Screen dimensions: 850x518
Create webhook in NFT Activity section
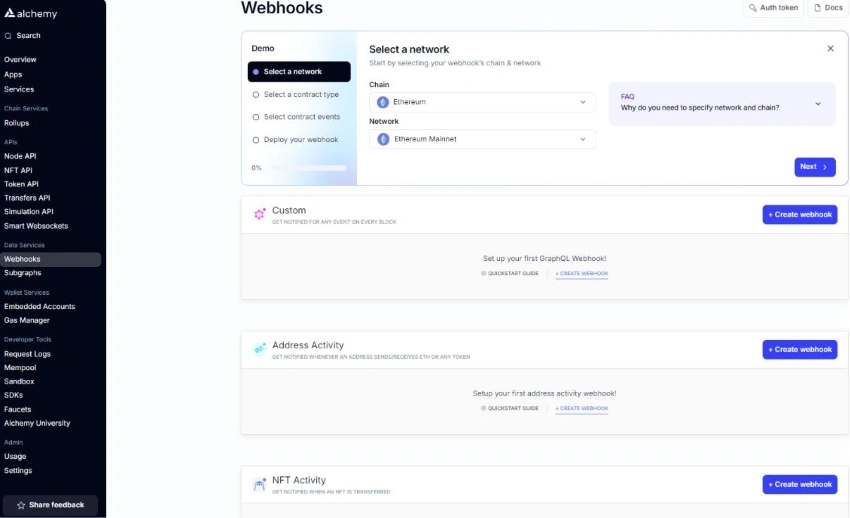click(x=800, y=484)
